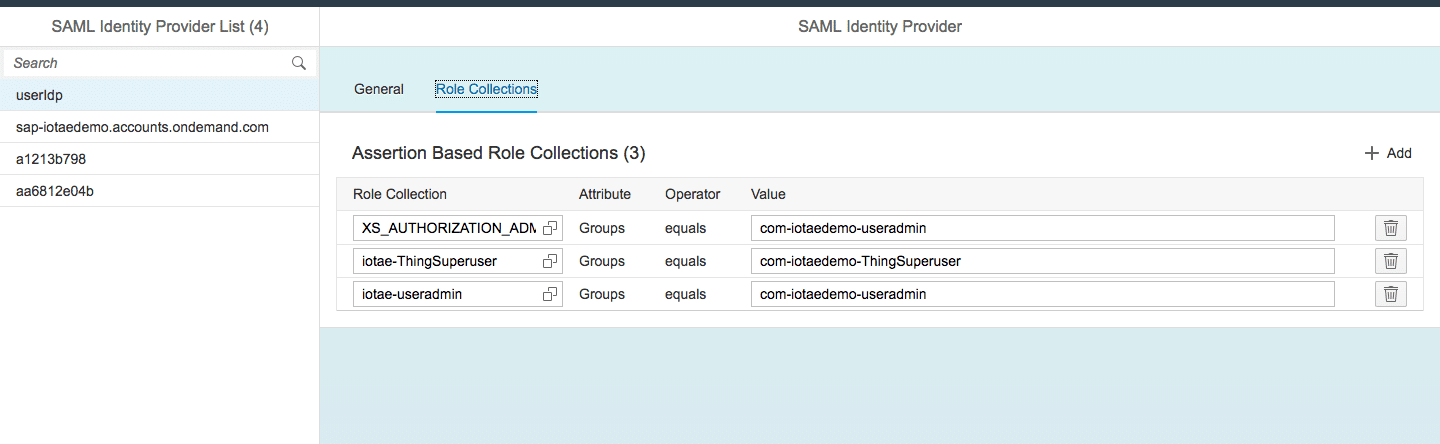Click the plus icon to add mapping

coord(1371,153)
